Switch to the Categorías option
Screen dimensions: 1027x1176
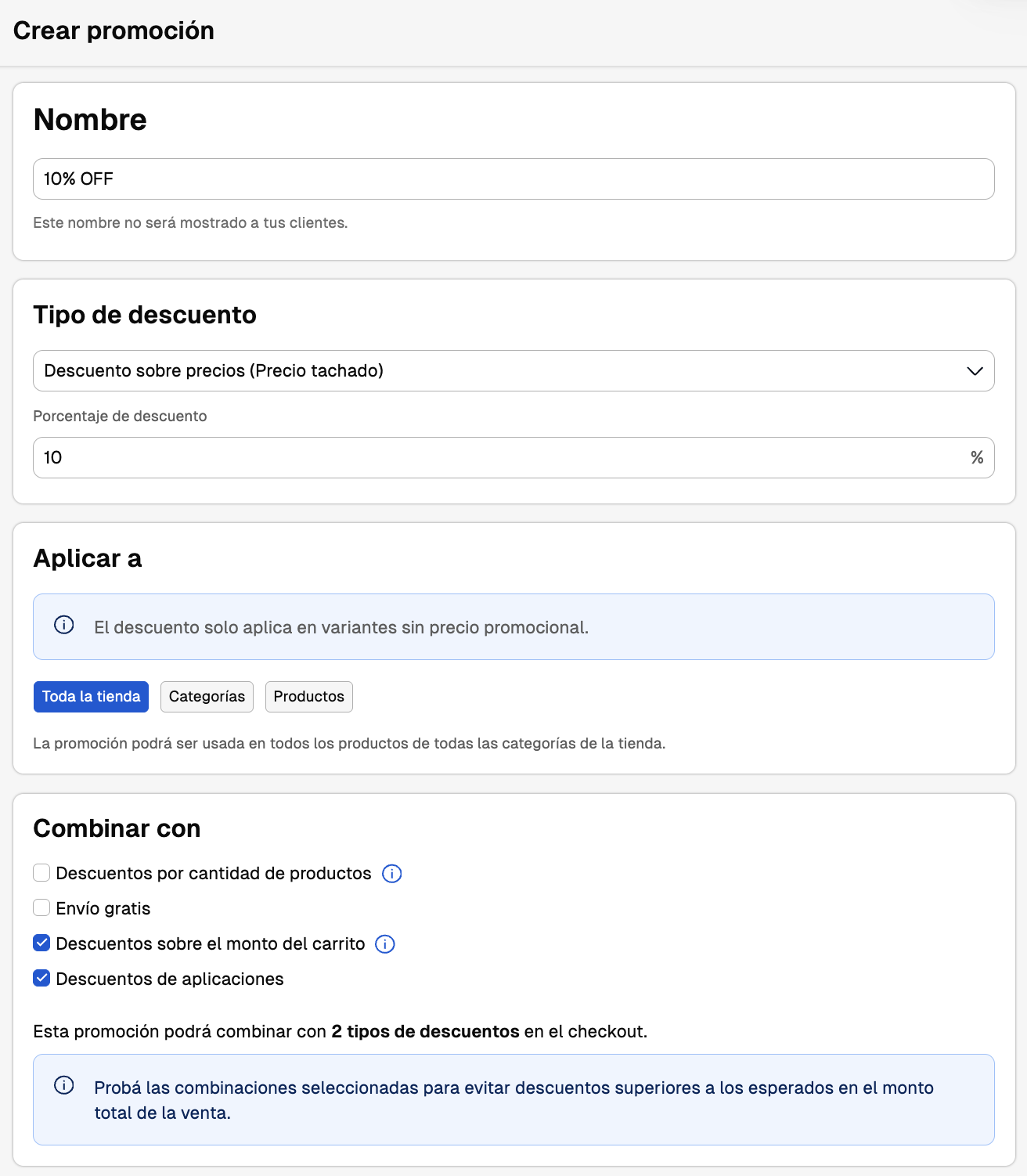pyautogui.click(x=207, y=697)
